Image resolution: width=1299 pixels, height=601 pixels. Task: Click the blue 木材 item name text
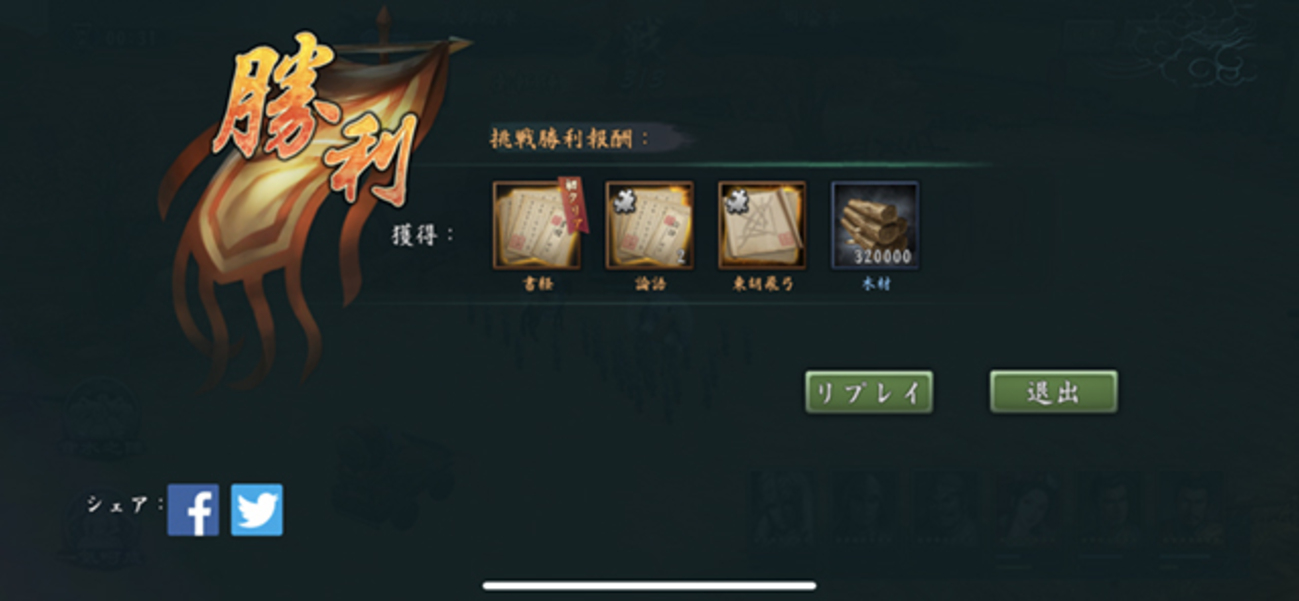[876, 284]
